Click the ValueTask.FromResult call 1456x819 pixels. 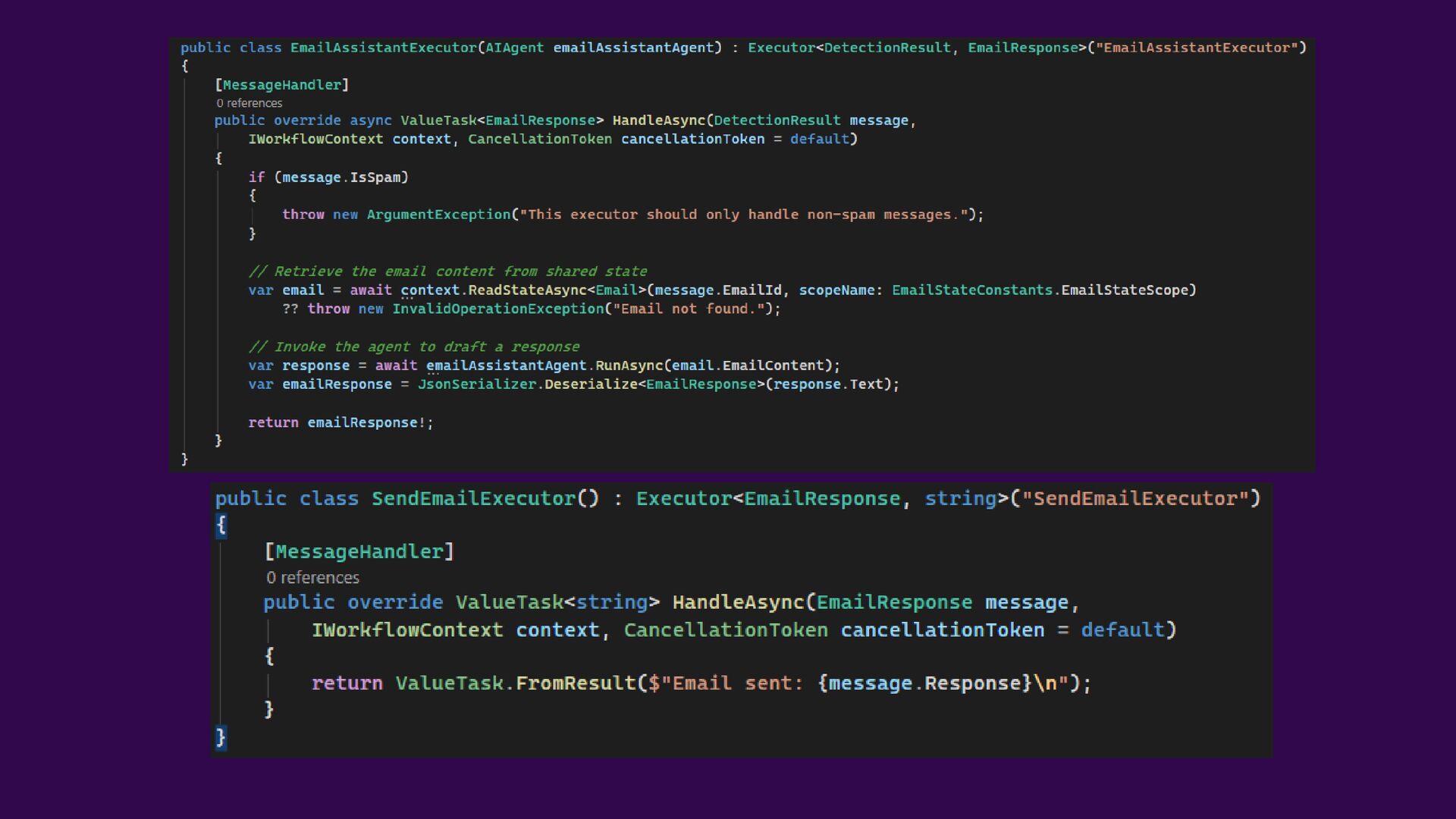tap(516, 683)
